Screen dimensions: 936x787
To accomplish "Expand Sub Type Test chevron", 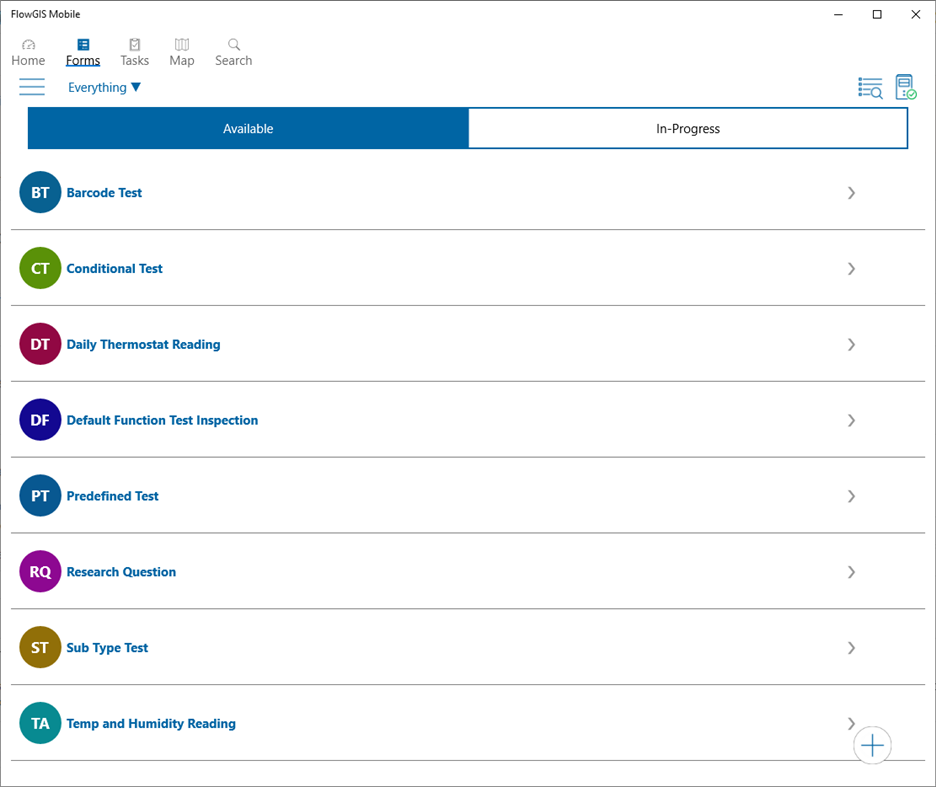I will 851,648.
